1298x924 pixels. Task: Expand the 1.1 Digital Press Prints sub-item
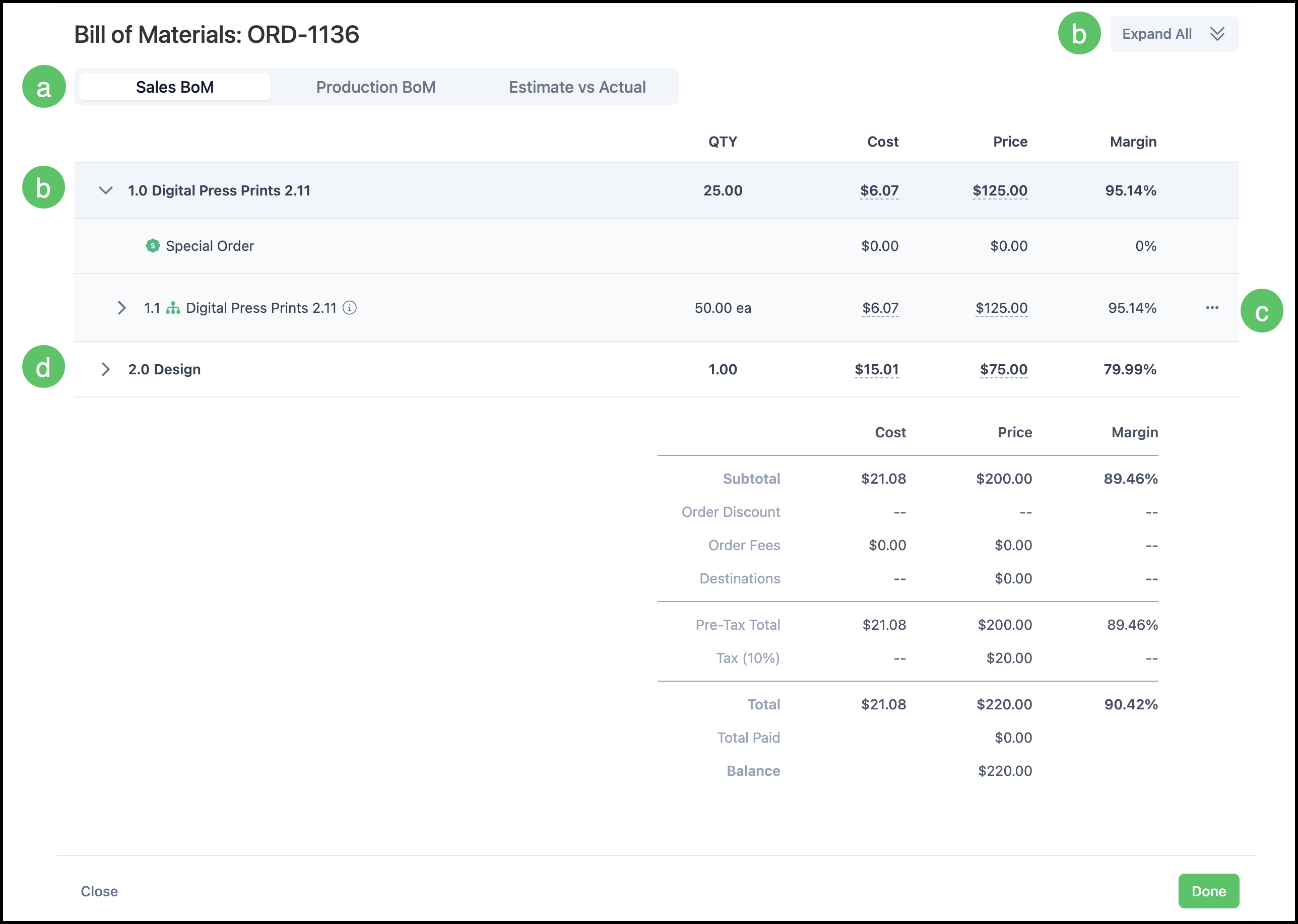point(121,308)
